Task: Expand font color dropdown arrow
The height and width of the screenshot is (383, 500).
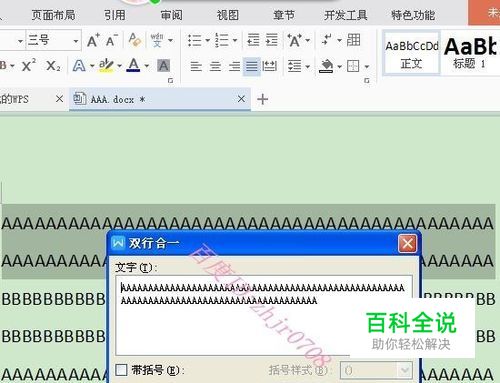Action: click(x=146, y=66)
